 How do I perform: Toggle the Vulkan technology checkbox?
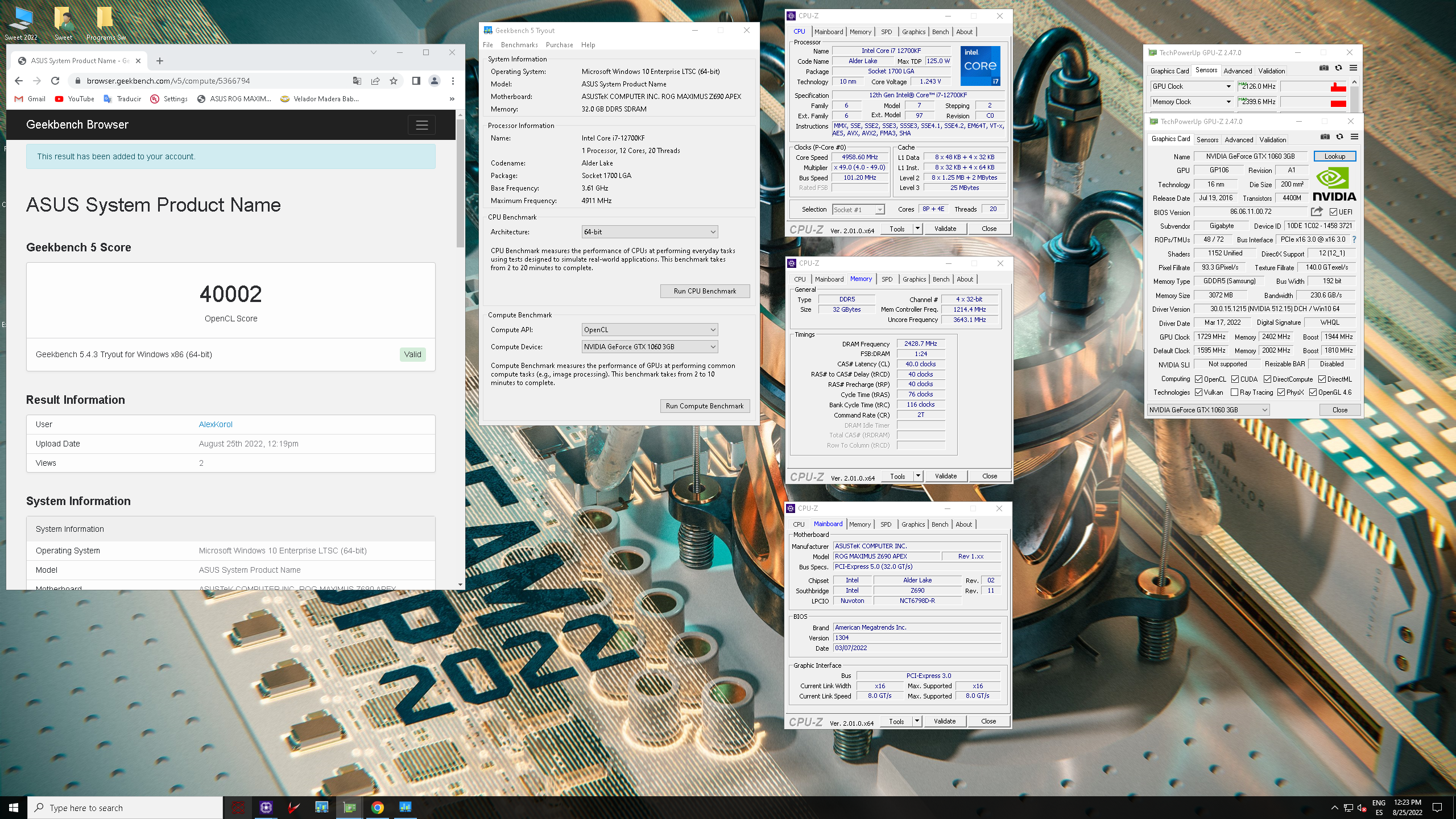1199,392
